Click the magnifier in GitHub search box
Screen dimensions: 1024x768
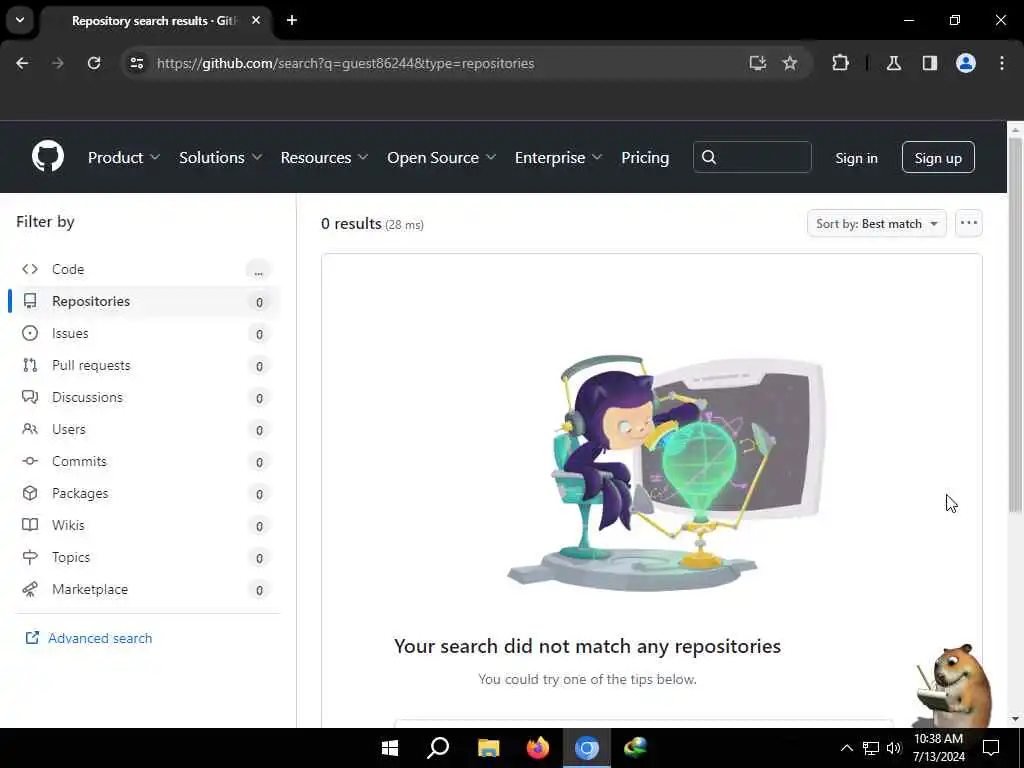pyautogui.click(x=709, y=157)
